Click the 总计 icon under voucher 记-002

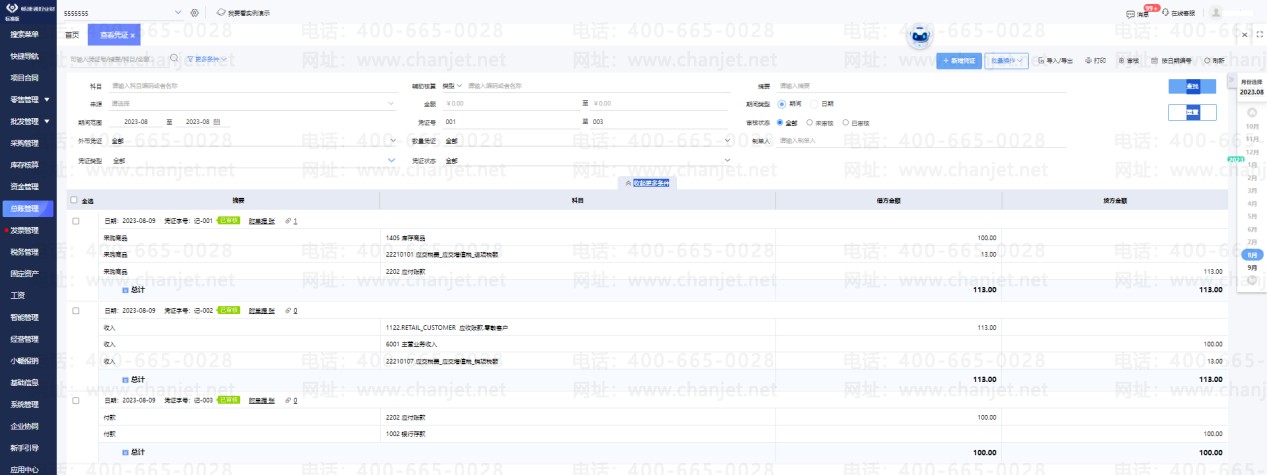tap(126, 379)
